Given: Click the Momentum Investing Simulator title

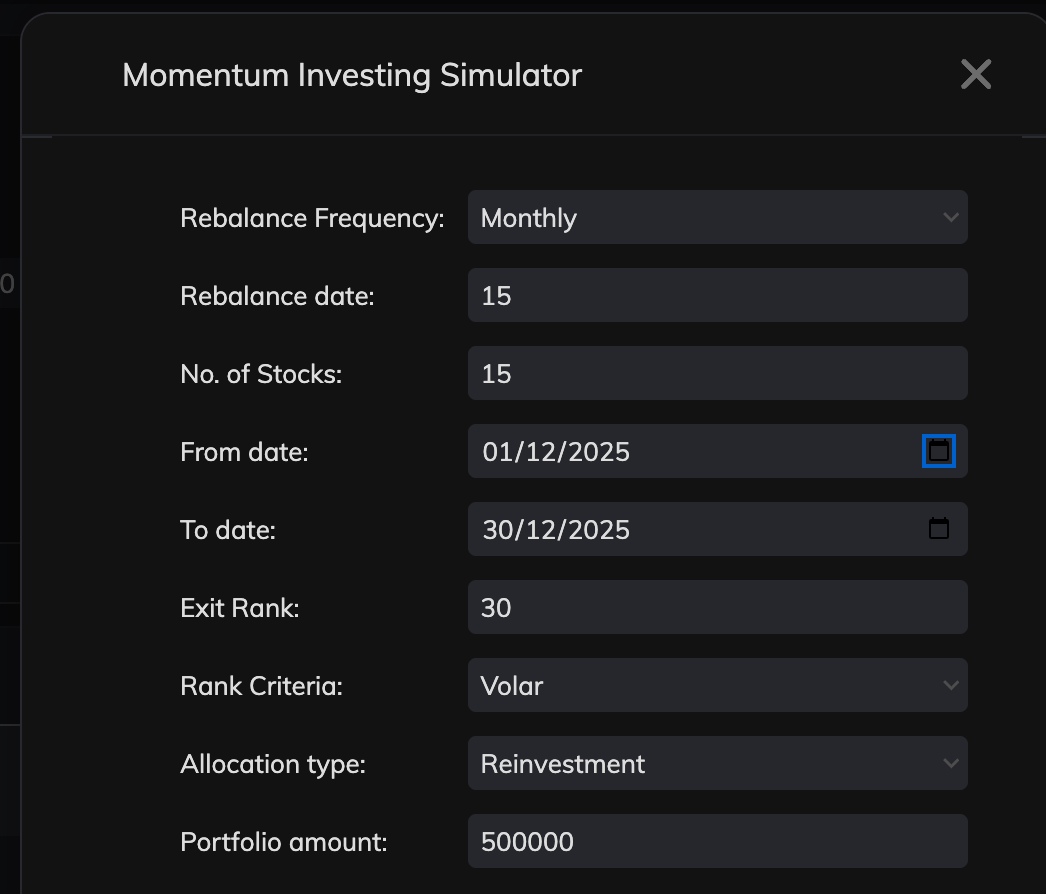Looking at the screenshot, I should pos(350,75).
